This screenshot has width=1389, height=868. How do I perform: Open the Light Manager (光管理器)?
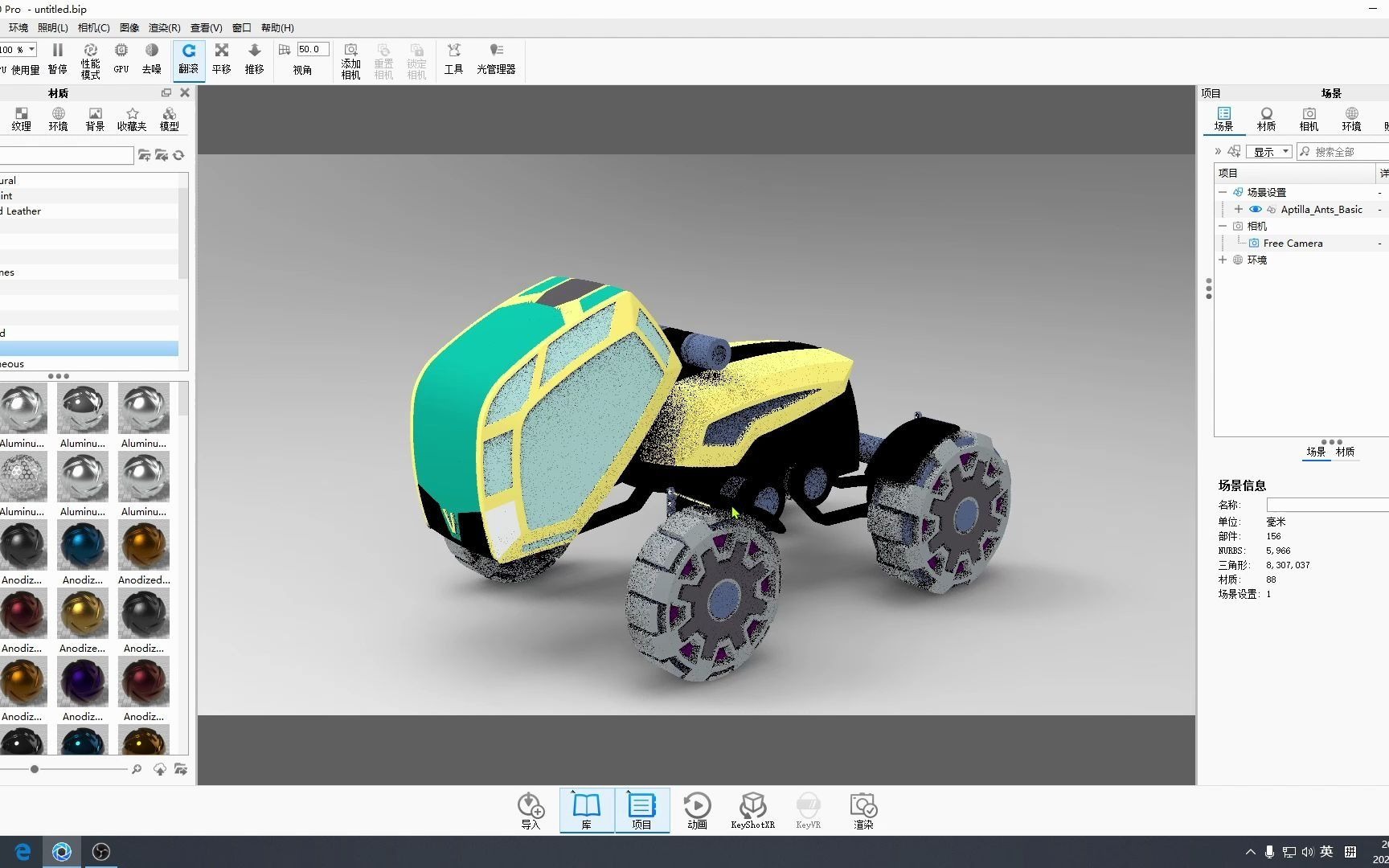pos(496,59)
